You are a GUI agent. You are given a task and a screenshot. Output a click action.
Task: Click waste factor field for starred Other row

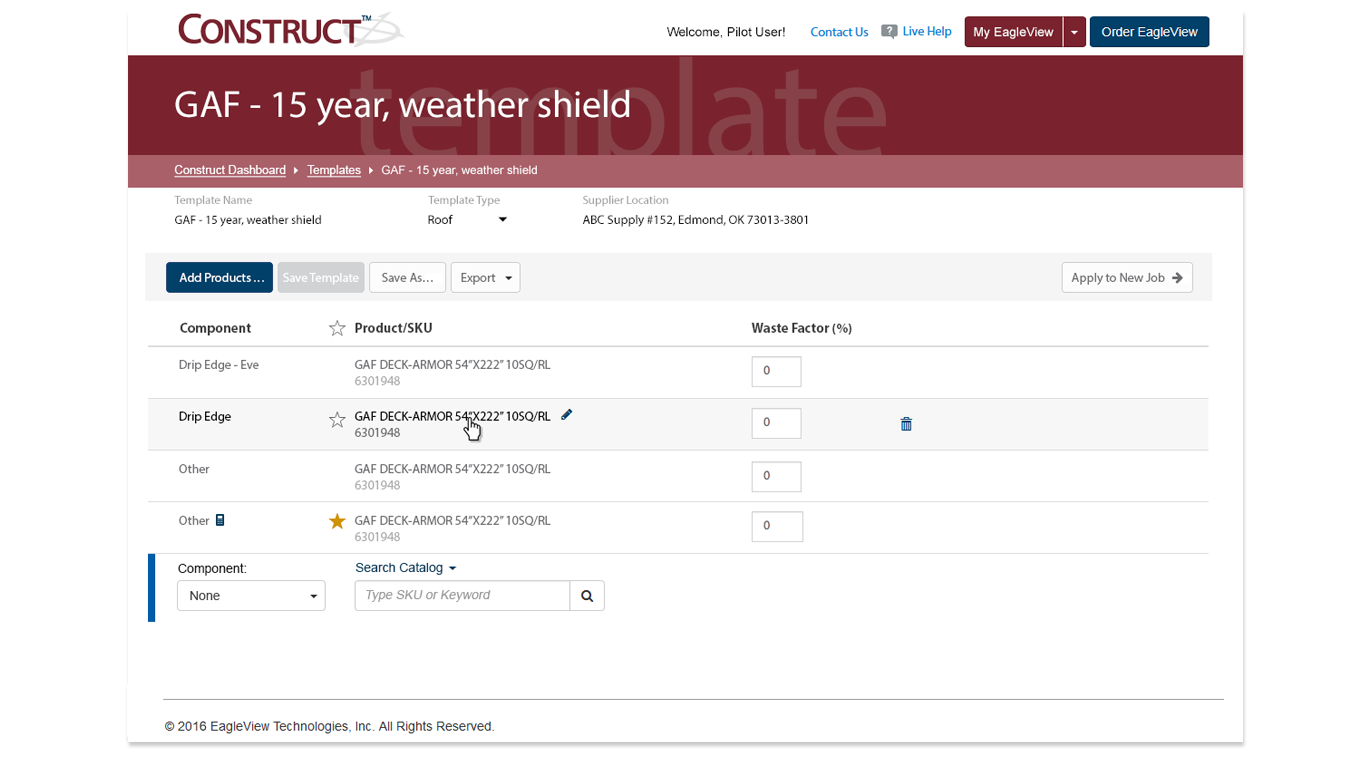[777, 526]
